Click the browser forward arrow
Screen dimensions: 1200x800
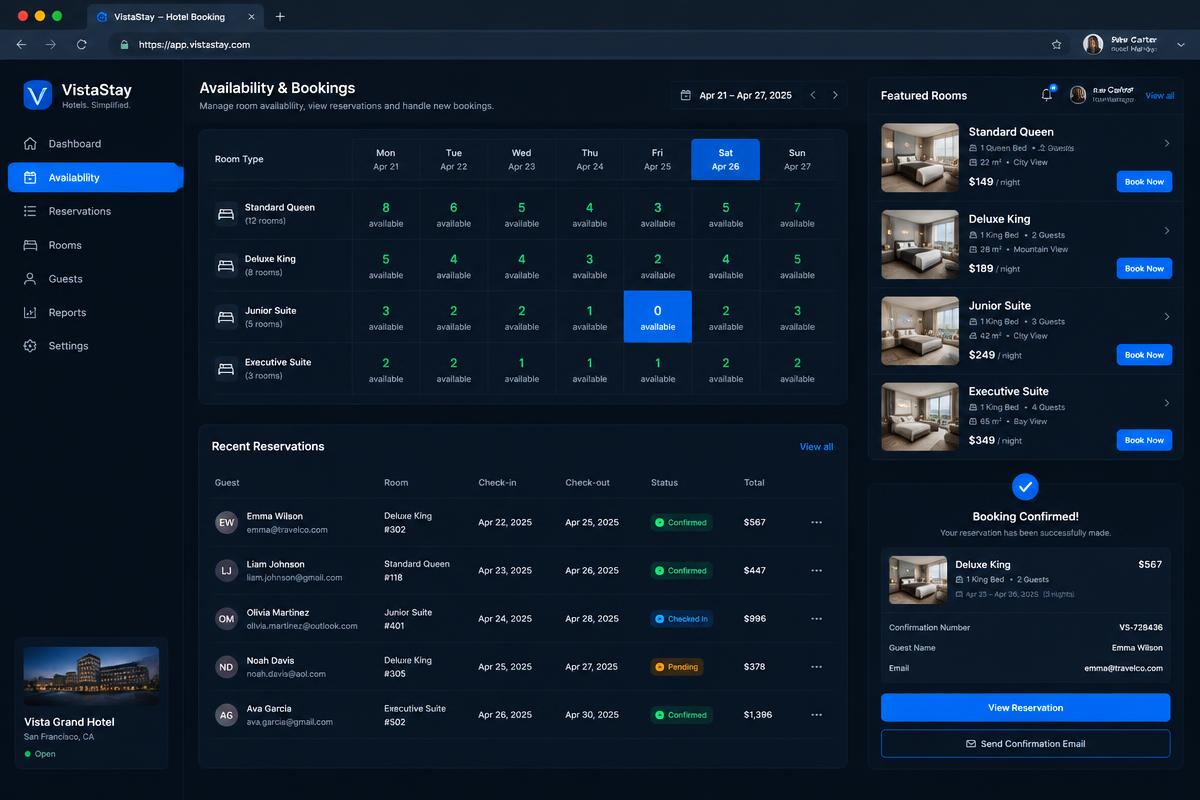pos(51,44)
